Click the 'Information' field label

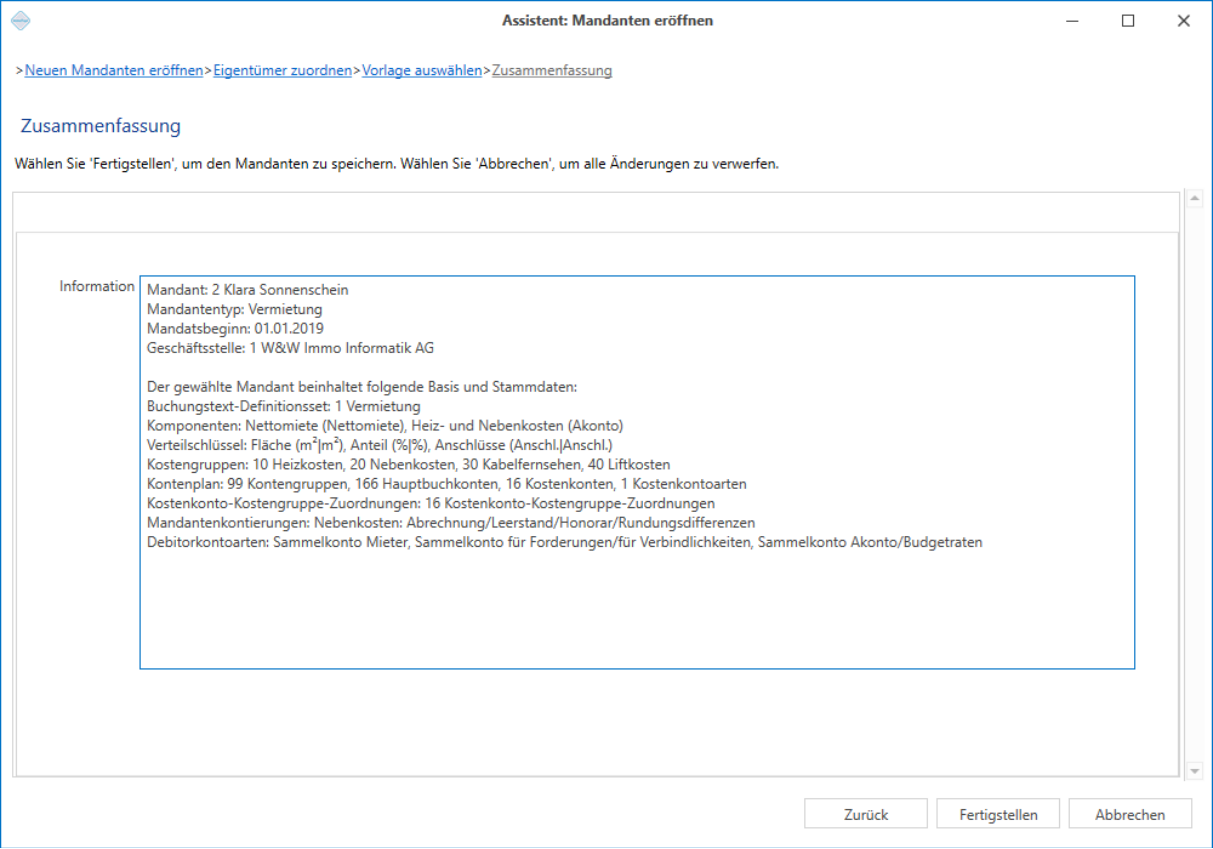pyautogui.click(x=97, y=287)
